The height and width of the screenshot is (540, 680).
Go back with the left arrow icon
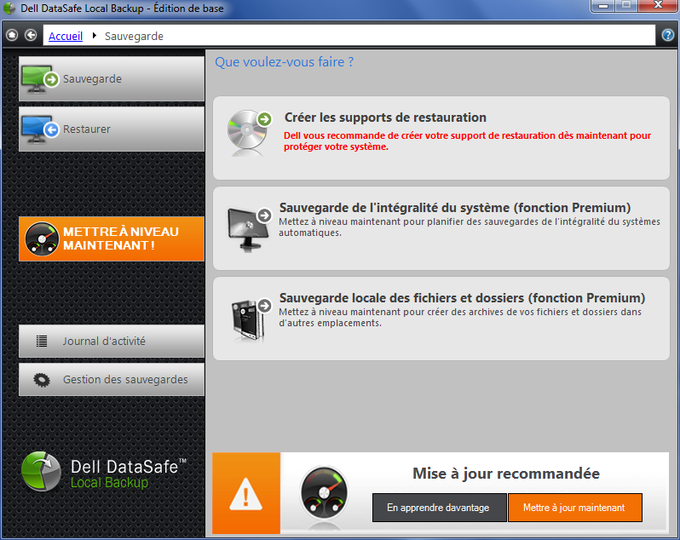[31, 35]
